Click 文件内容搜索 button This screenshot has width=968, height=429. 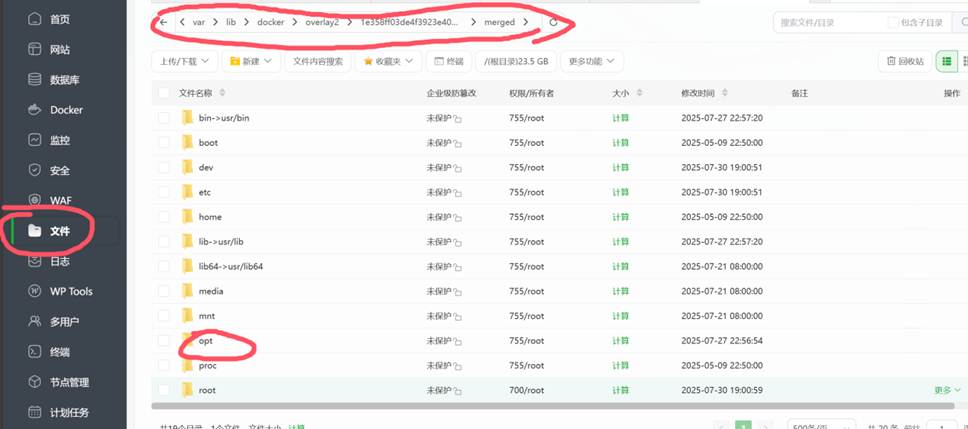(x=317, y=61)
